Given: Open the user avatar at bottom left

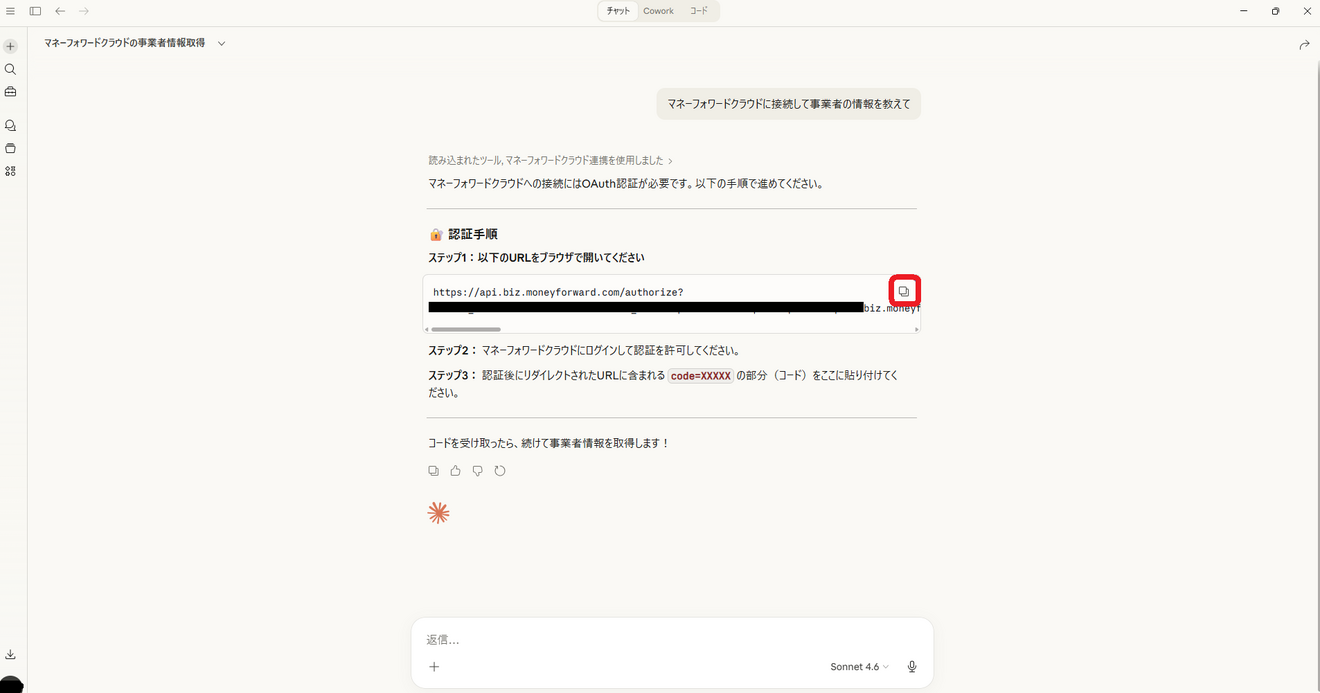Looking at the screenshot, I should point(11,685).
